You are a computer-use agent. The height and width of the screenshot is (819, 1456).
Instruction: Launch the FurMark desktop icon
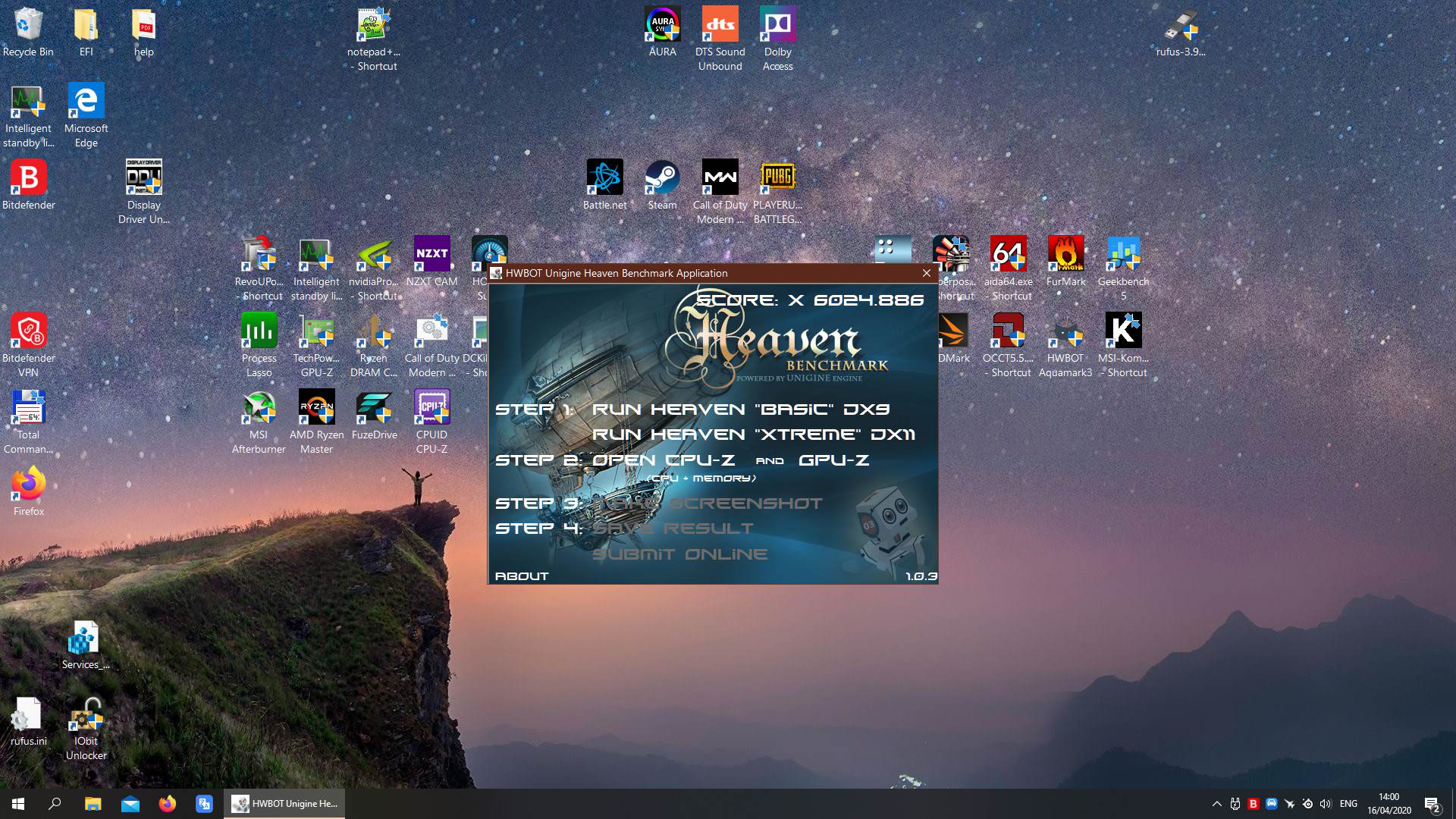point(1065,262)
